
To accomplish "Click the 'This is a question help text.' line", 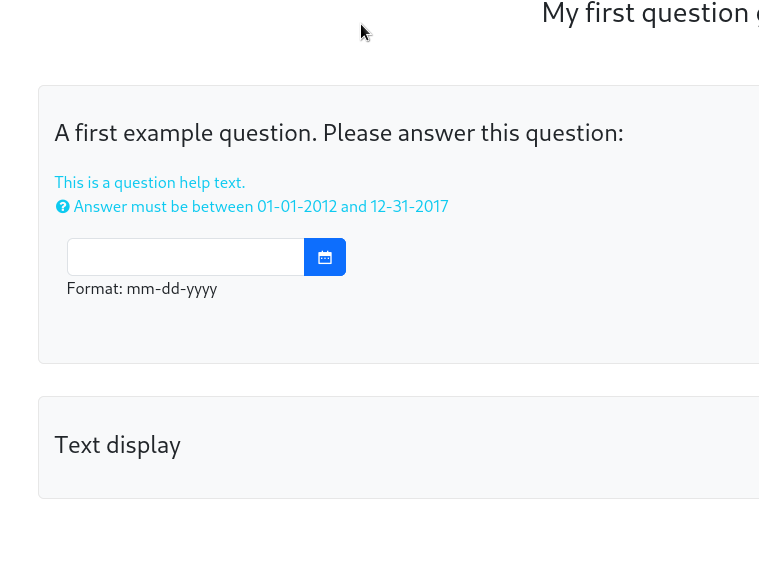I will [150, 182].
